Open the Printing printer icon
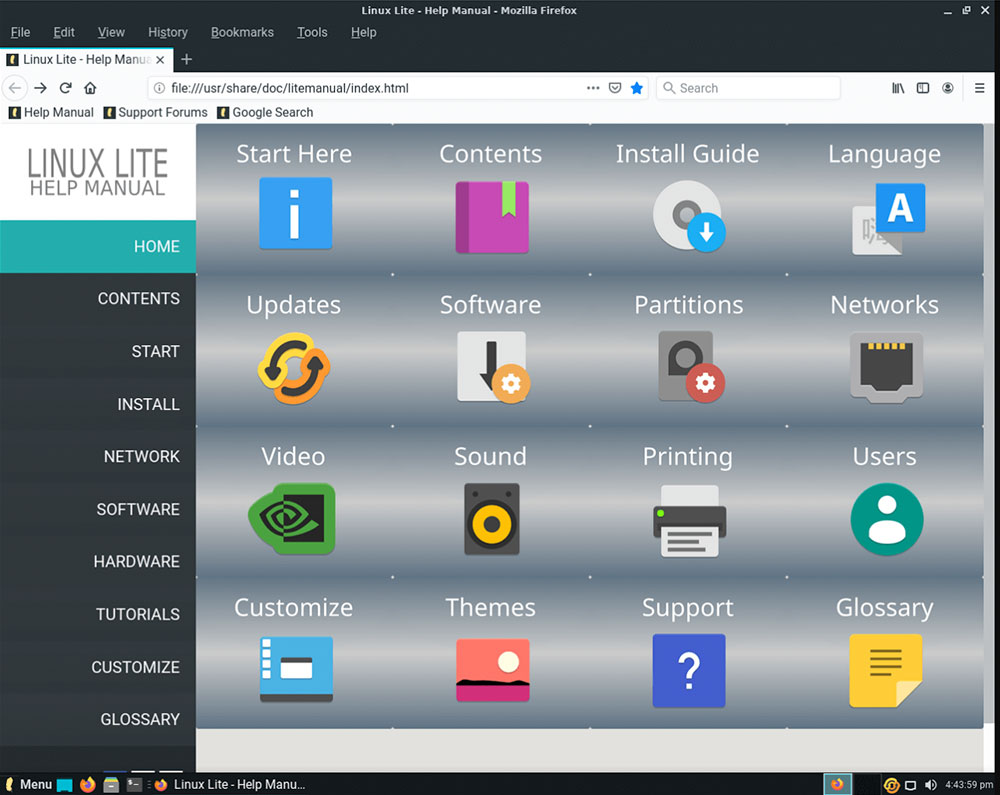Image resolution: width=1000 pixels, height=795 pixels. coord(689,521)
